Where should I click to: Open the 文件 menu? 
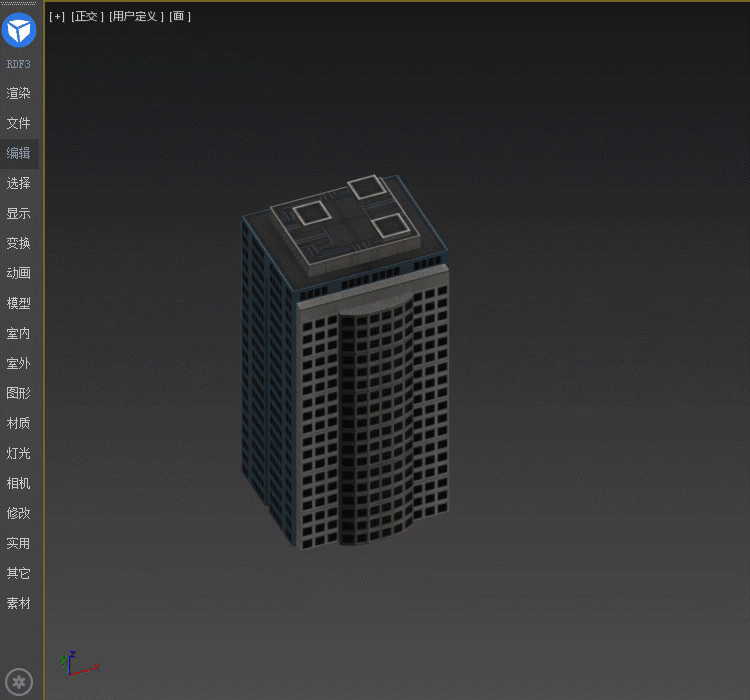pyautogui.click(x=19, y=123)
